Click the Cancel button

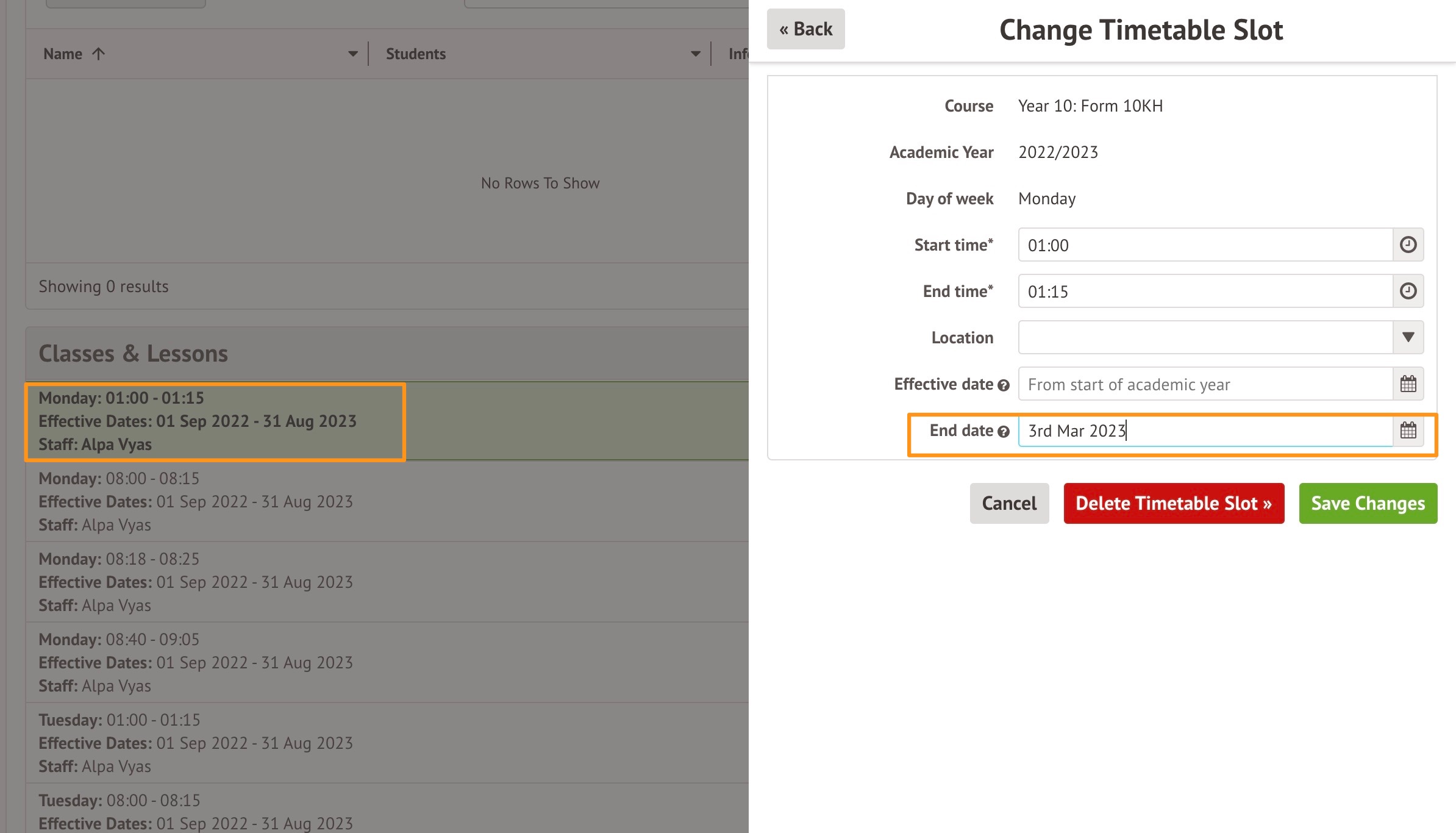[1009, 503]
